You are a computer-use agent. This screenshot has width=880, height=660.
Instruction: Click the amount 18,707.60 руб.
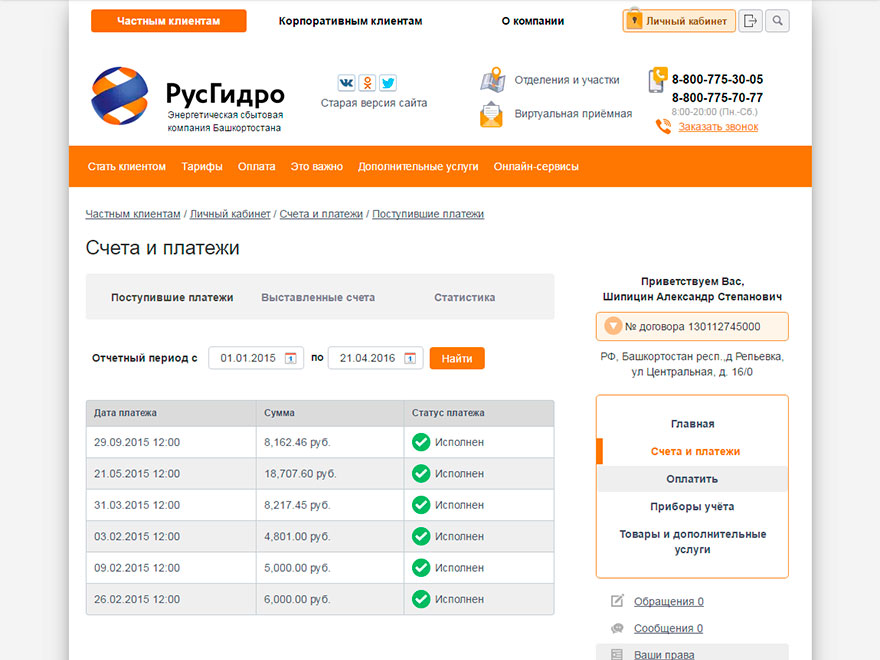tap(300, 474)
